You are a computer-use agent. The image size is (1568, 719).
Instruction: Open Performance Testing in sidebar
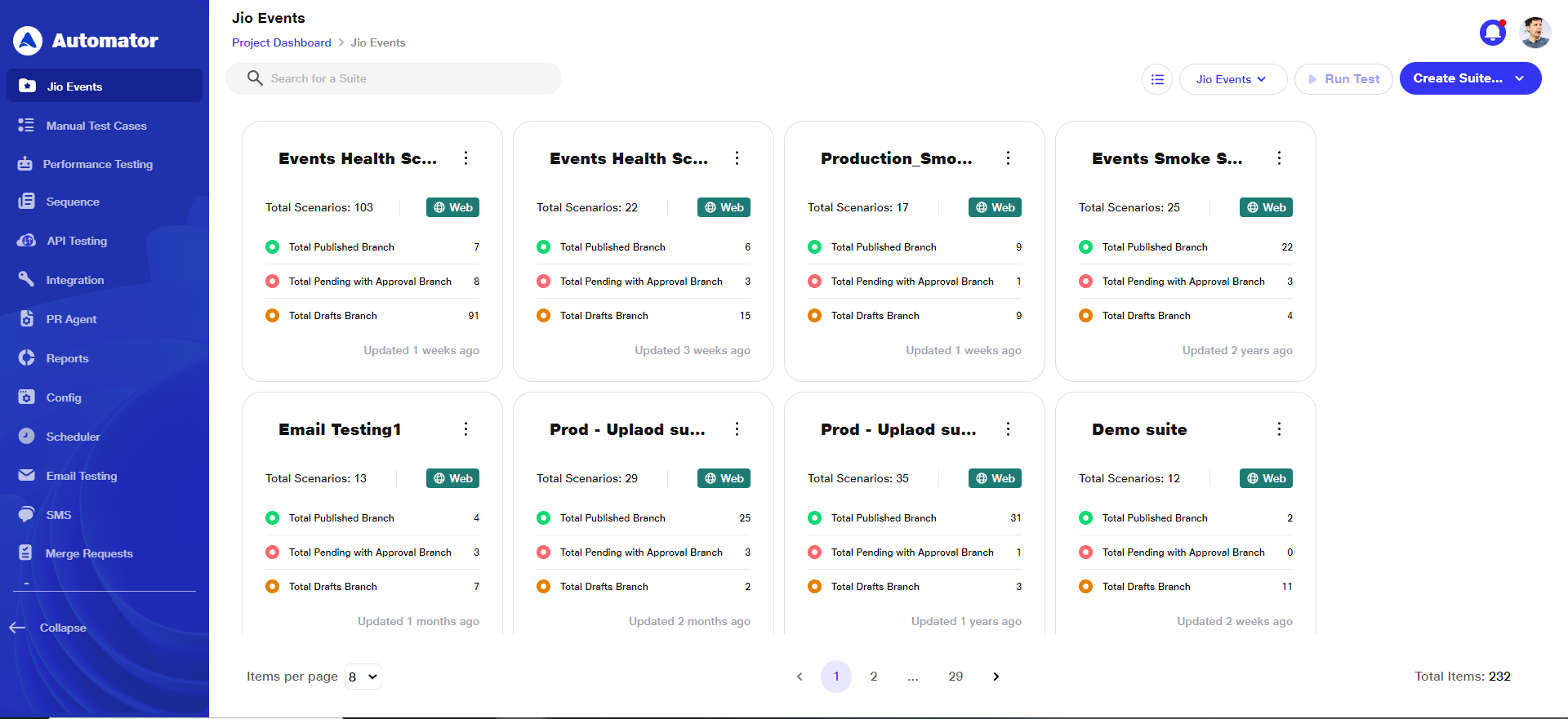coord(97,164)
